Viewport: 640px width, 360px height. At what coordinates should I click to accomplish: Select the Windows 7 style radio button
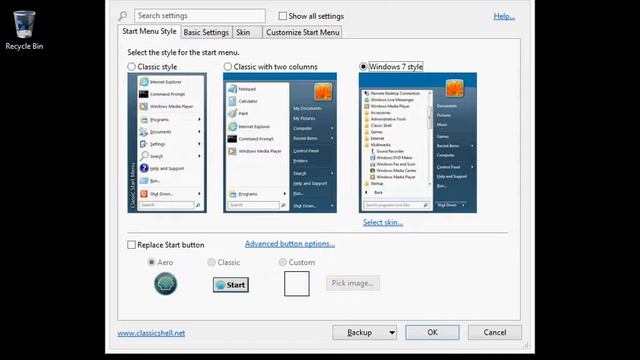coord(363,67)
